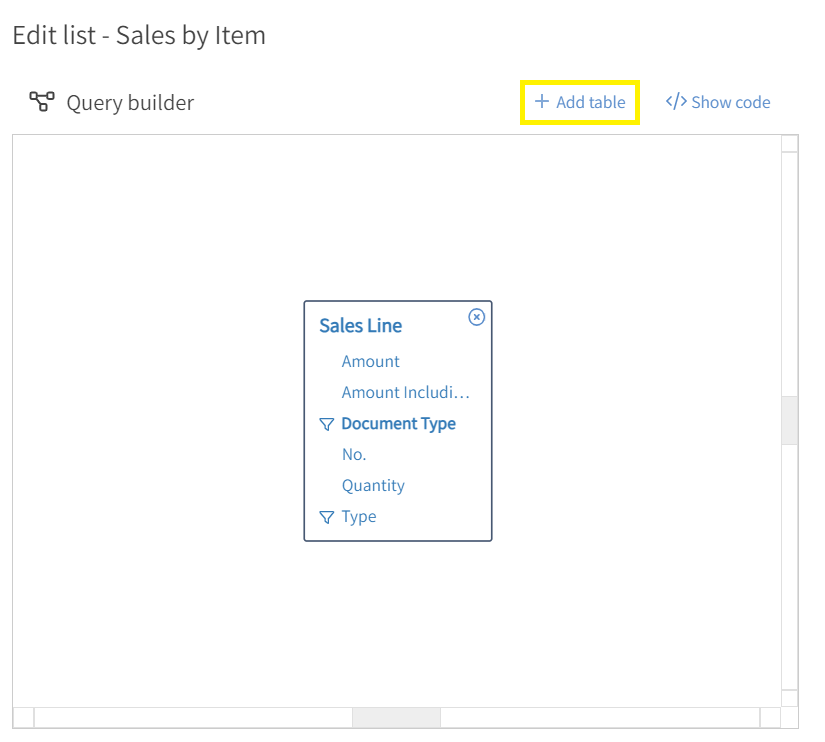Click the filter icon next to Document Type
Screen dimensions: 825x742
pyautogui.click(x=327, y=424)
